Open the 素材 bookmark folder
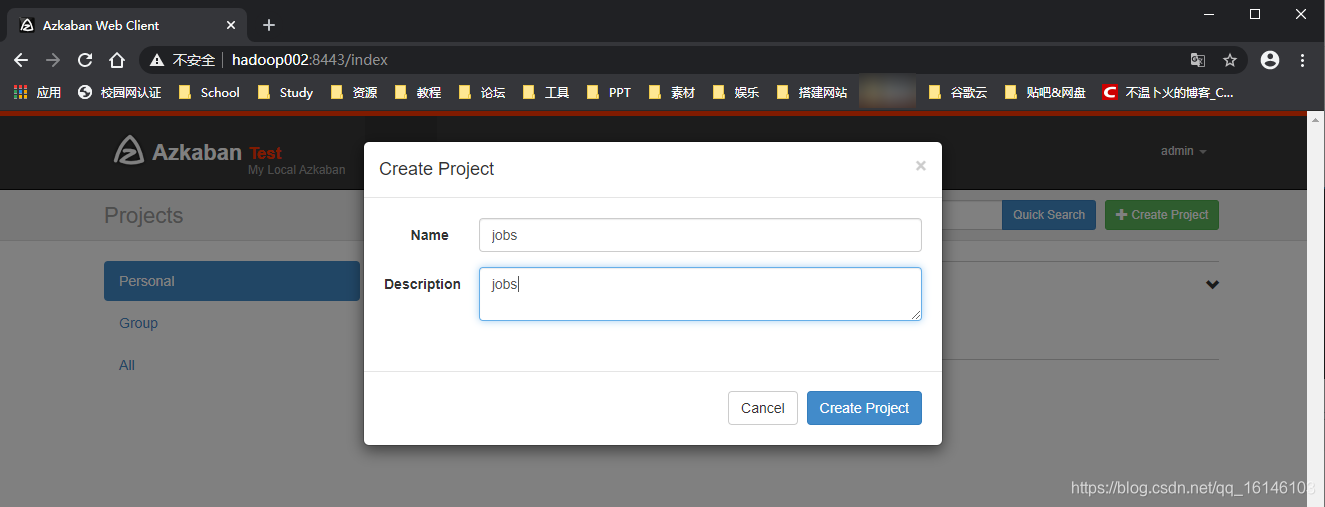Screen dimensions: 1325x507 pyautogui.click(x=672, y=92)
